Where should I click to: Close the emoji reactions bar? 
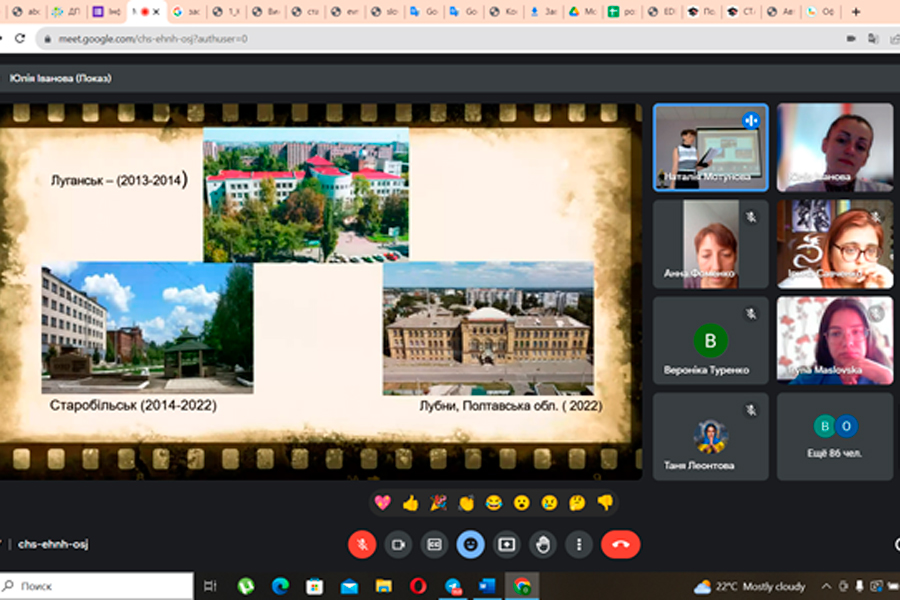point(470,544)
